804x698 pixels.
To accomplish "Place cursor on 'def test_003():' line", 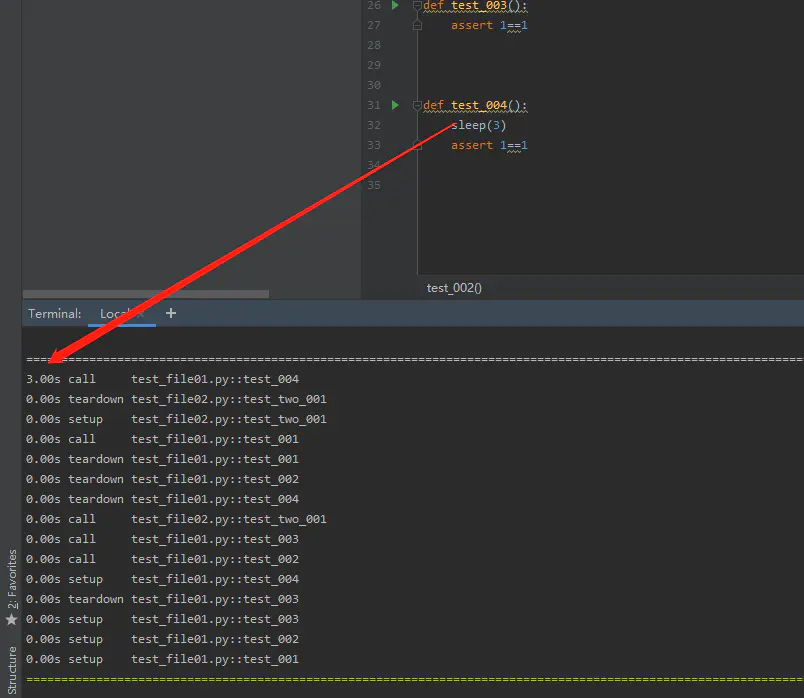I will click(x=475, y=6).
